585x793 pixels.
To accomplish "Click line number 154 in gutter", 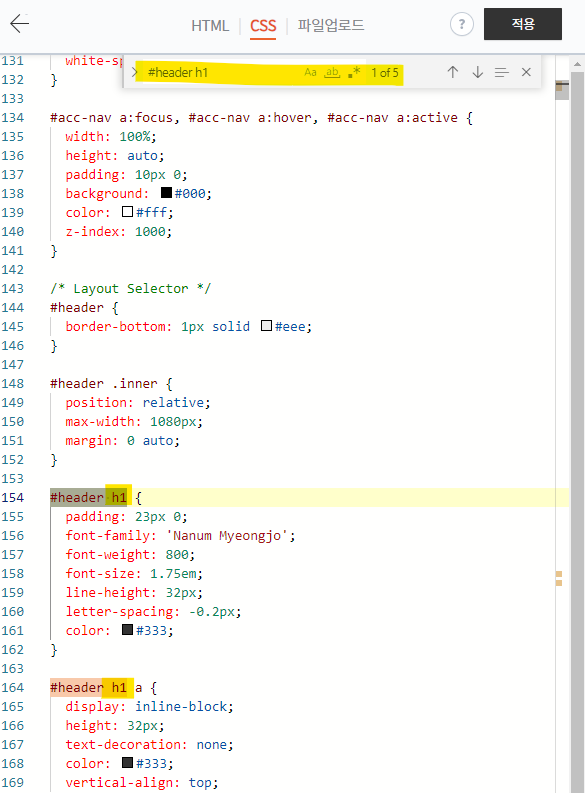I will pyautogui.click(x=13, y=498).
